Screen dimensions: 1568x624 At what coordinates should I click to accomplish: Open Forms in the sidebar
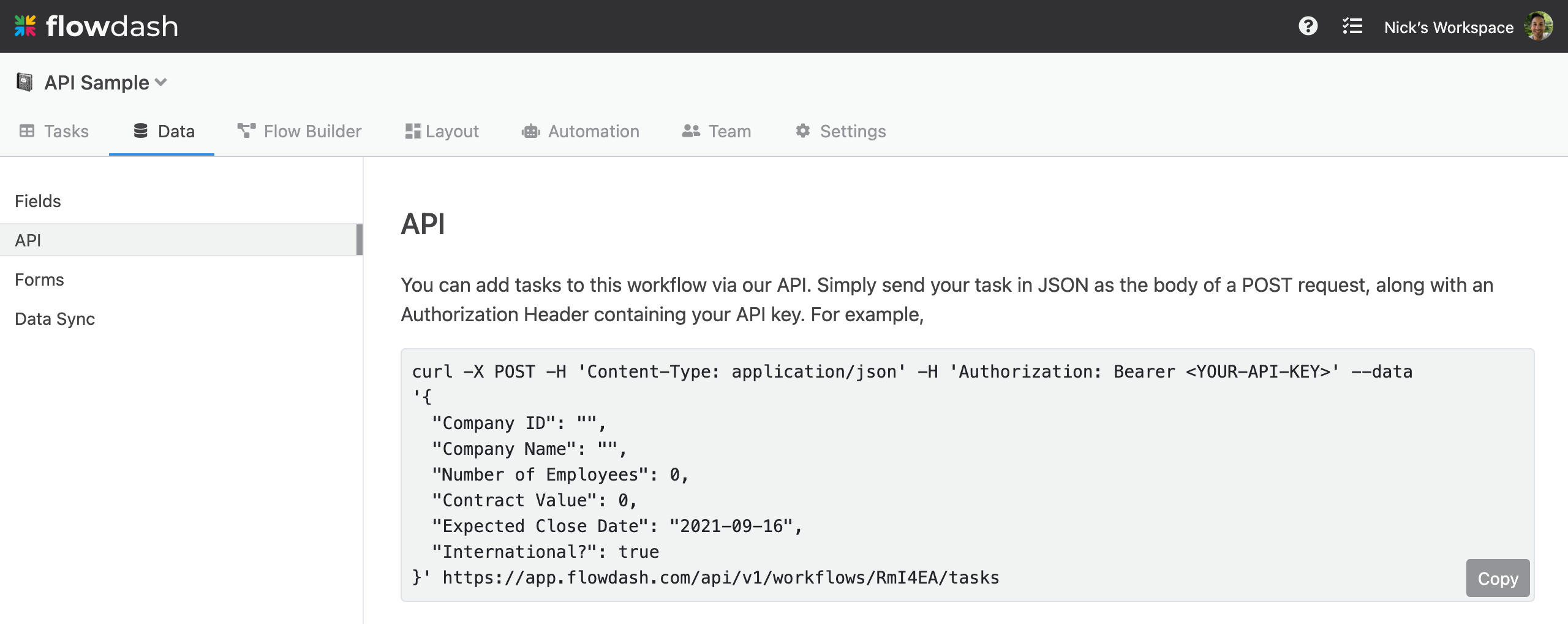pos(181,280)
